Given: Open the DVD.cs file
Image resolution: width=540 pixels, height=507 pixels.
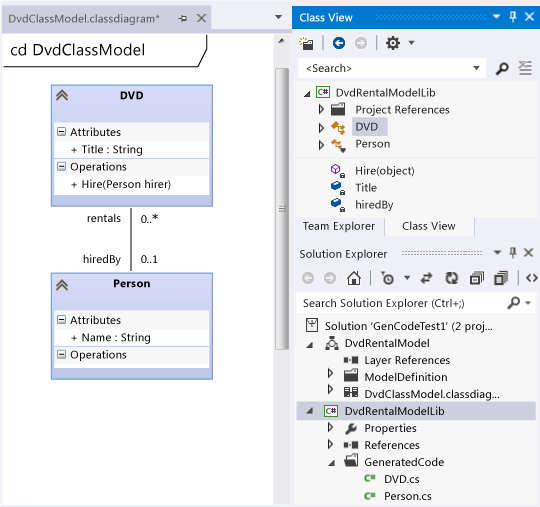Looking at the screenshot, I should 402,479.
